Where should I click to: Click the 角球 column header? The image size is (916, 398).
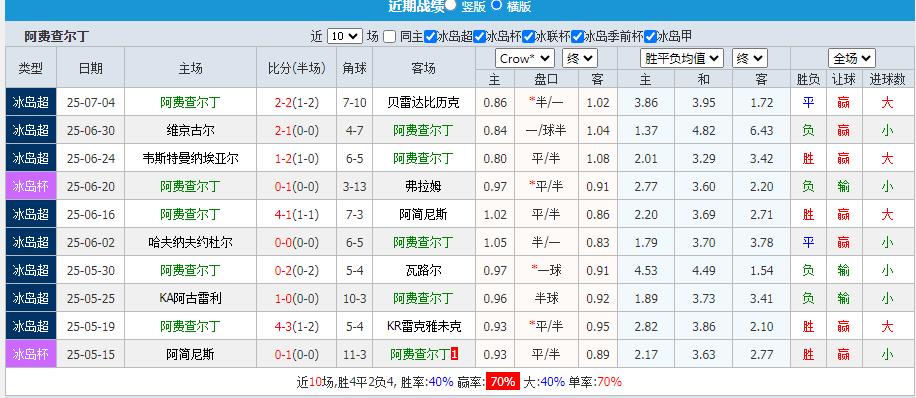[x=355, y=68]
